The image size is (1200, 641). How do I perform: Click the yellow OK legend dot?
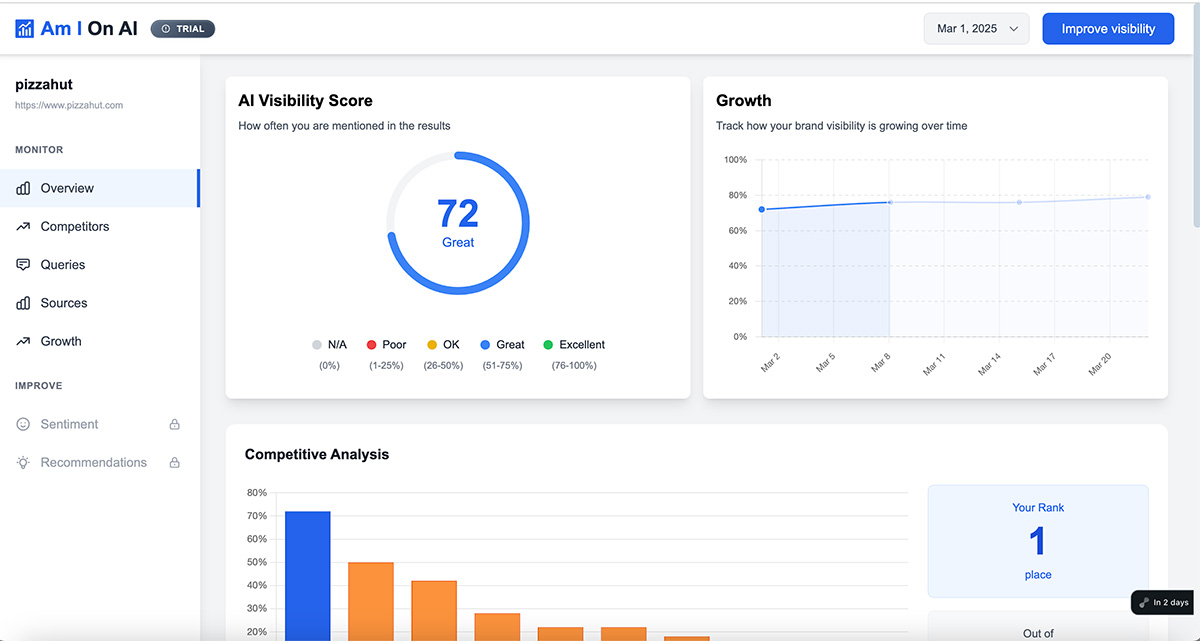click(x=432, y=345)
